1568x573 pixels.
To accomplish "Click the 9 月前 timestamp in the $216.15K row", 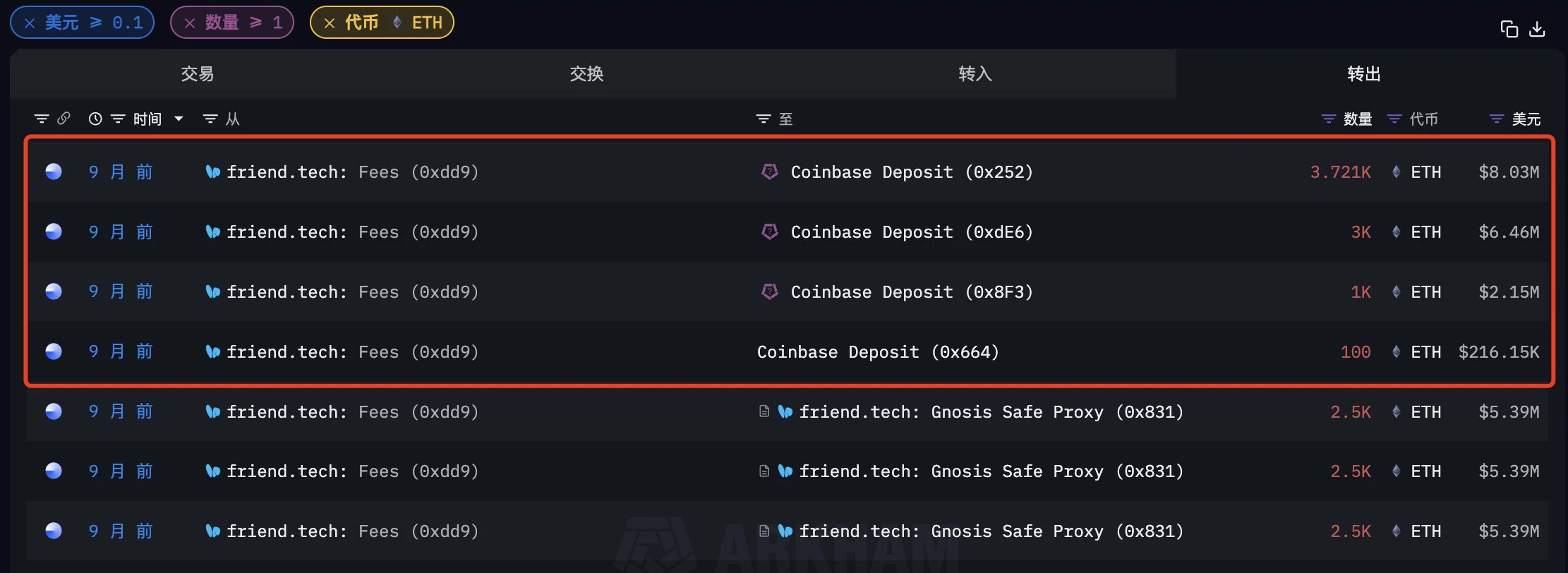I will point(120,352).
